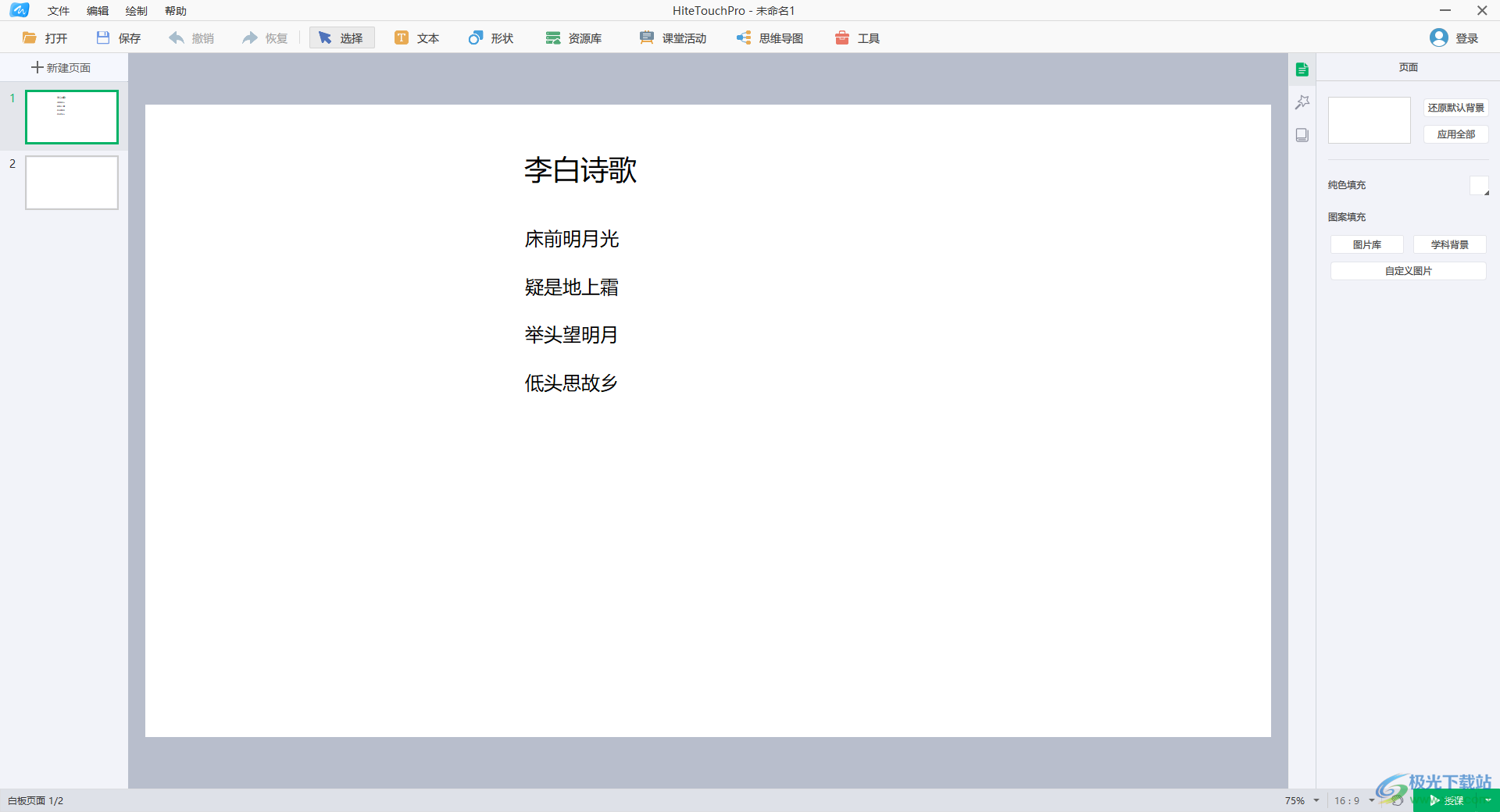This screenshot has height=812, width=1500.
Task: Open the 编辑 menu
Action: 98,11
